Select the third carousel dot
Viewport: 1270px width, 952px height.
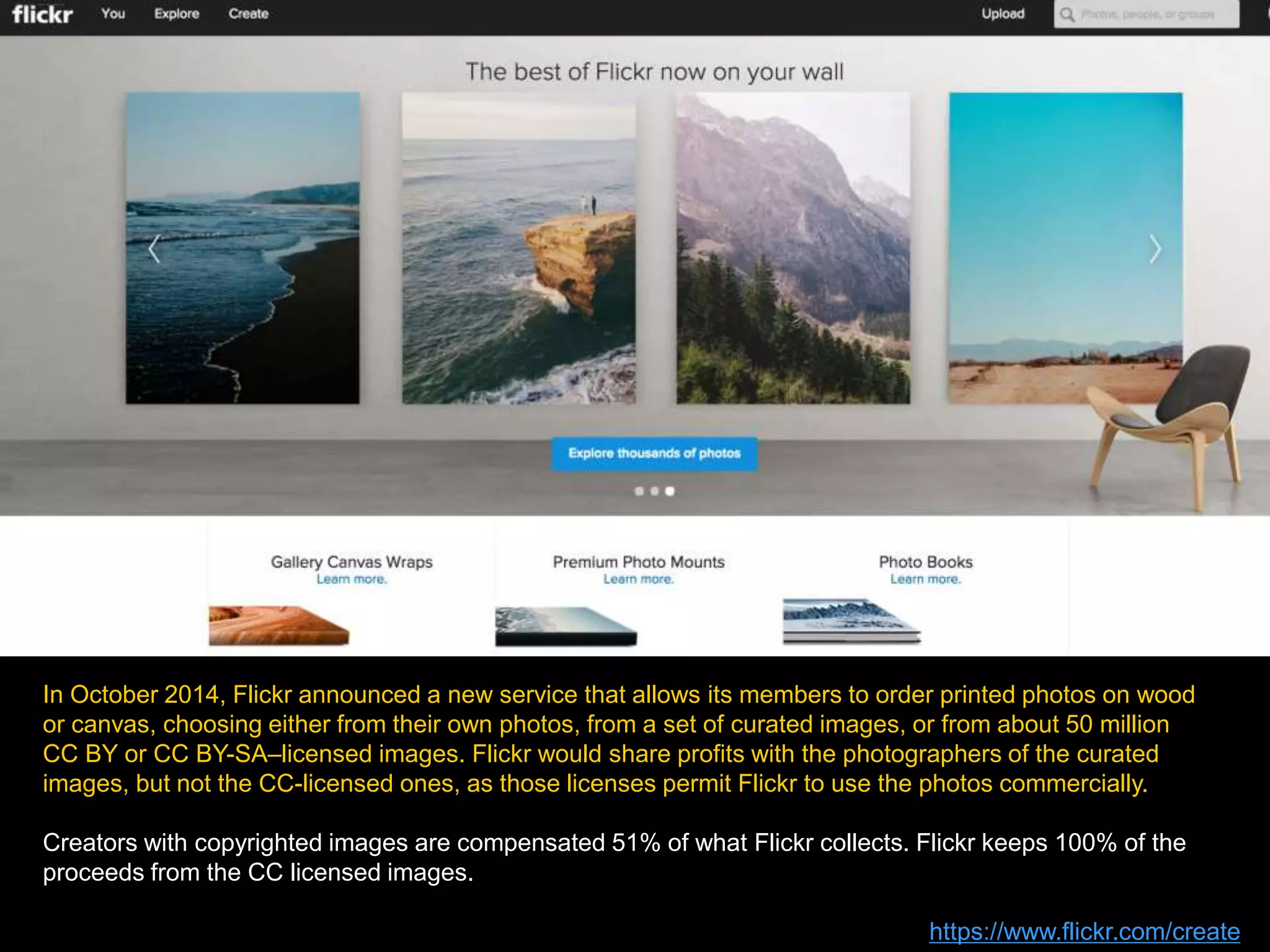tap(670, 491)
